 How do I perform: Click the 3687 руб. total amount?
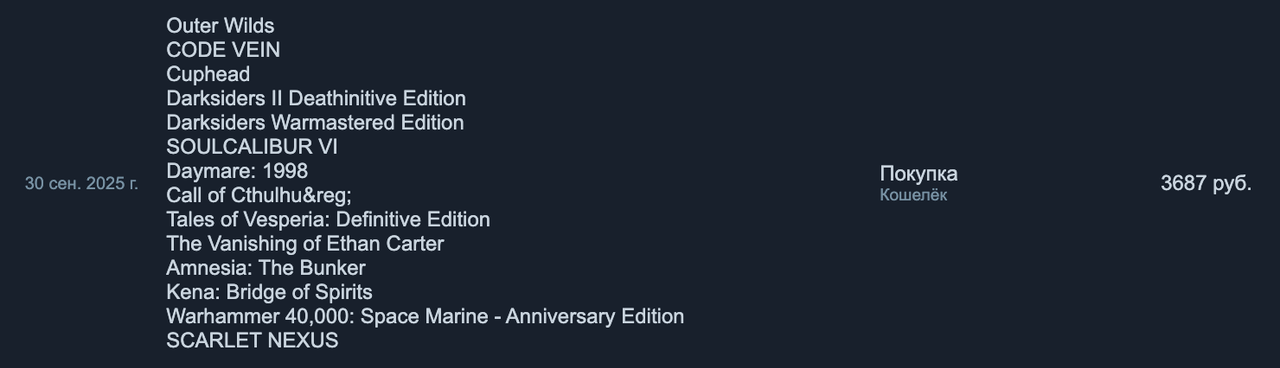(1206, 183)
